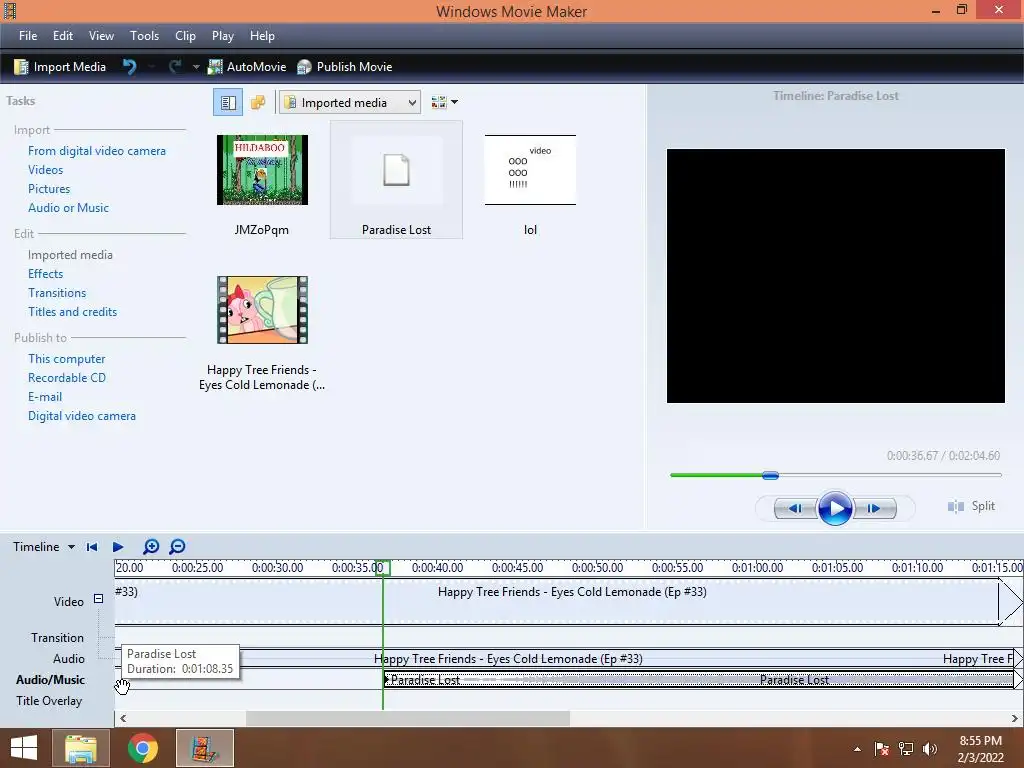Viewport: 1024px width, 768px height.
Task: Select the Paradise Lost media file
Action: point(396,180)
